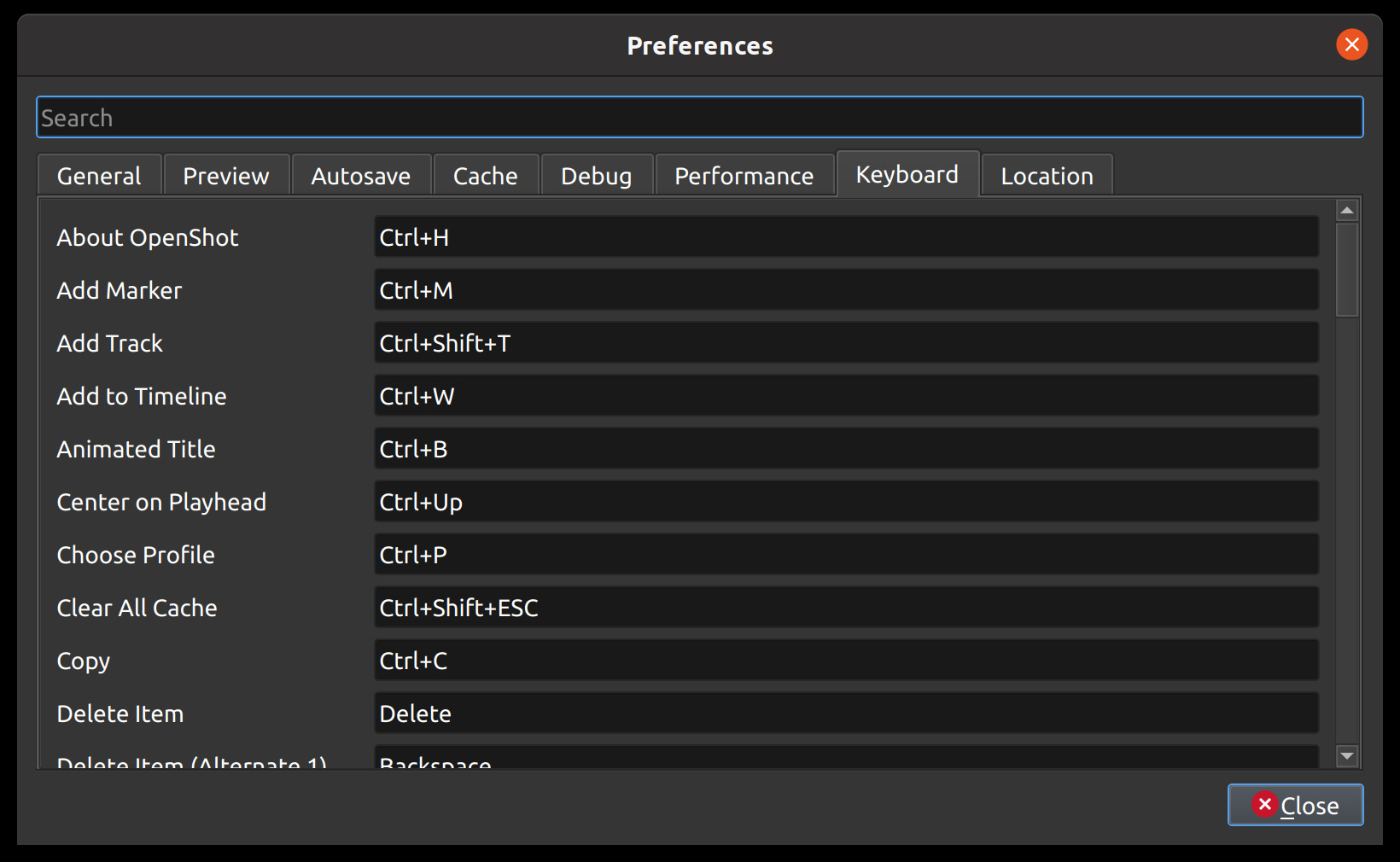The height and width of the screenshot is (862, 1400).
Task: Edit the About OpenShot shortcut field
Action: [846, 237]
